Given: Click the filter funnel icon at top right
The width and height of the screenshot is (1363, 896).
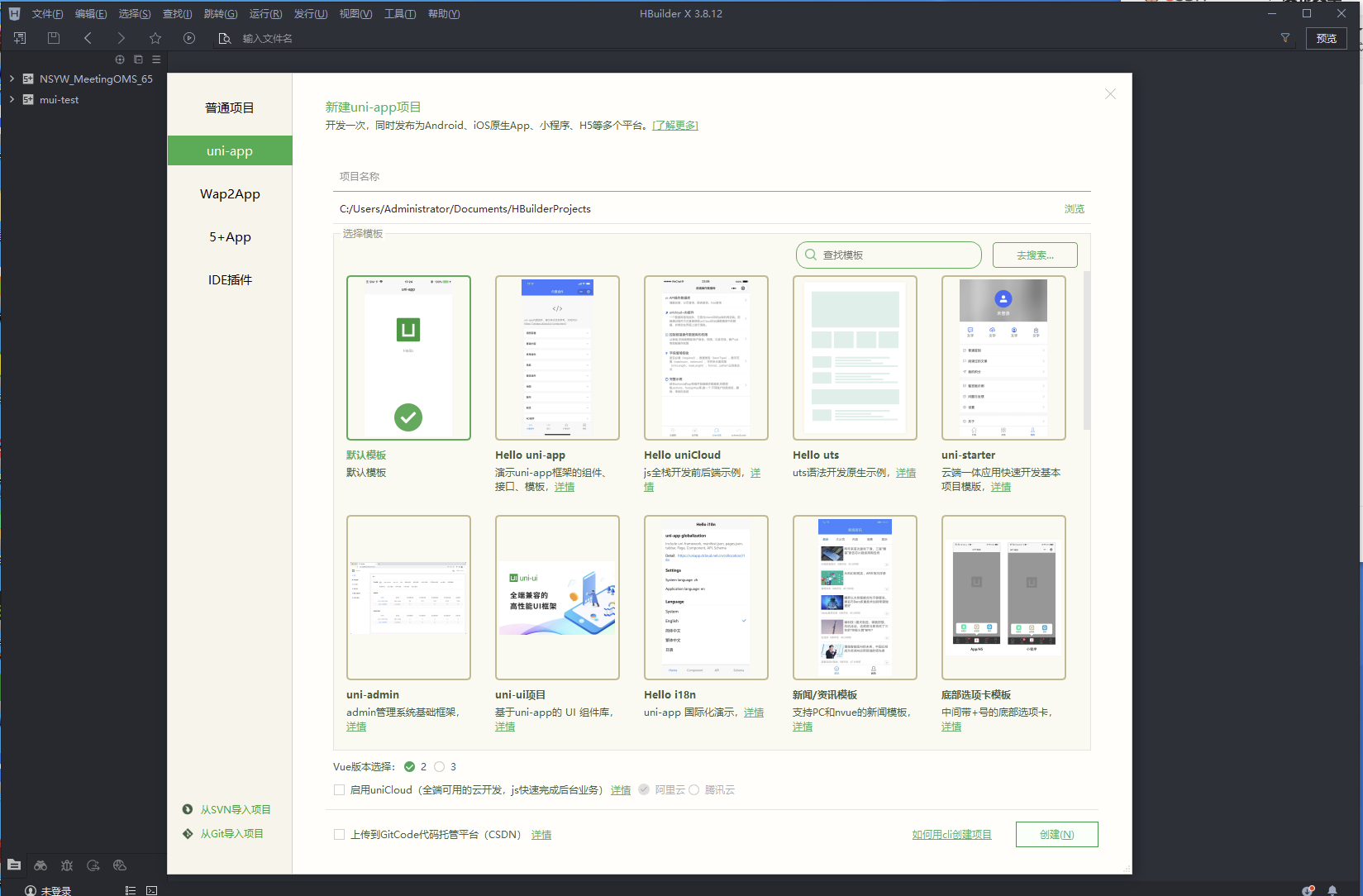Looking at the screenshot, I should [x=1285, y=38].
